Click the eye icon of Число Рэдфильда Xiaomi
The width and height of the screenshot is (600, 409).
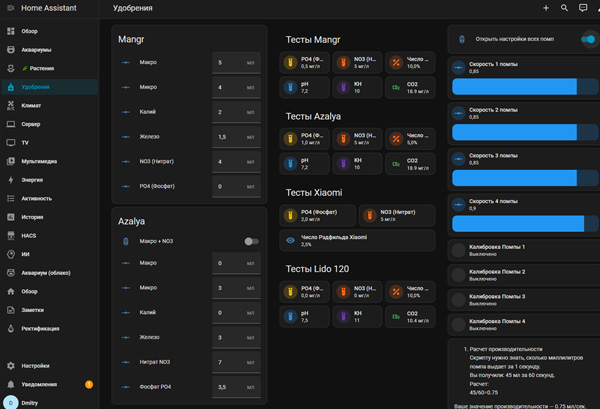[x=290, y=240]
